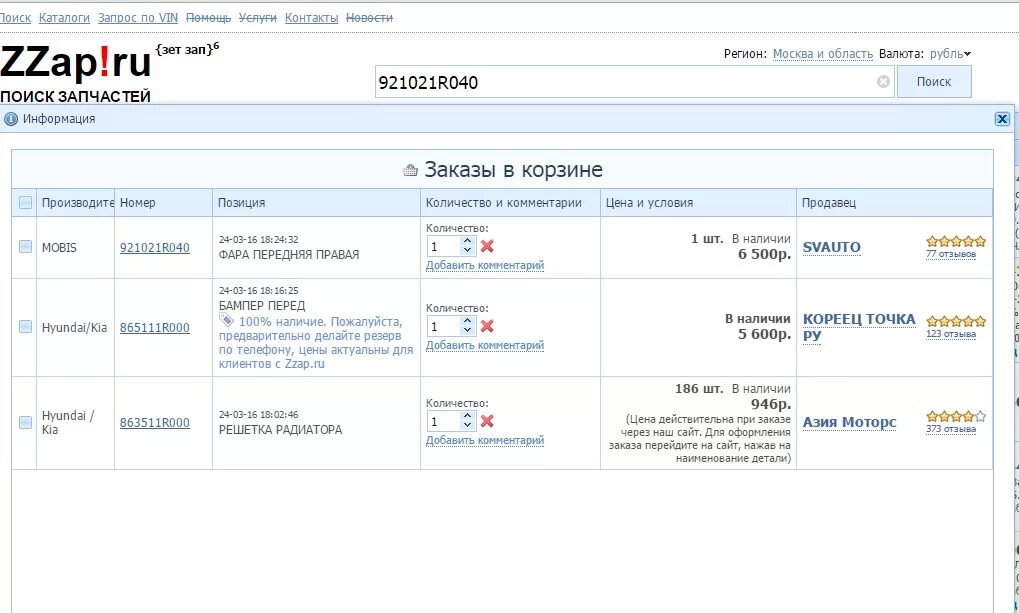Click the star rating of КОРЕЕЦ ТОЧКА РУ

[956, 321]
